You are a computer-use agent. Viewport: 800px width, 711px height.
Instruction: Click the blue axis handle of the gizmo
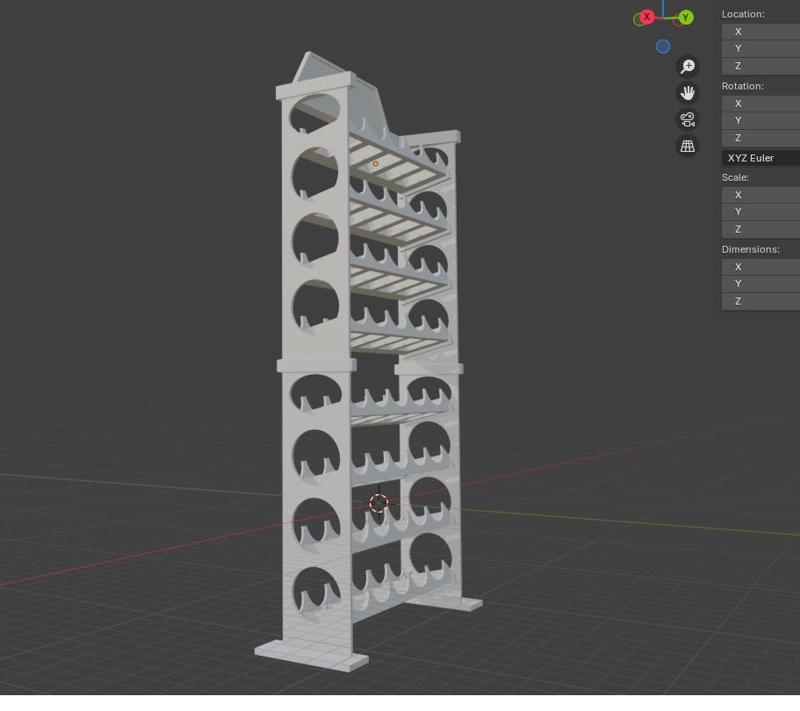tap(661, 44)
